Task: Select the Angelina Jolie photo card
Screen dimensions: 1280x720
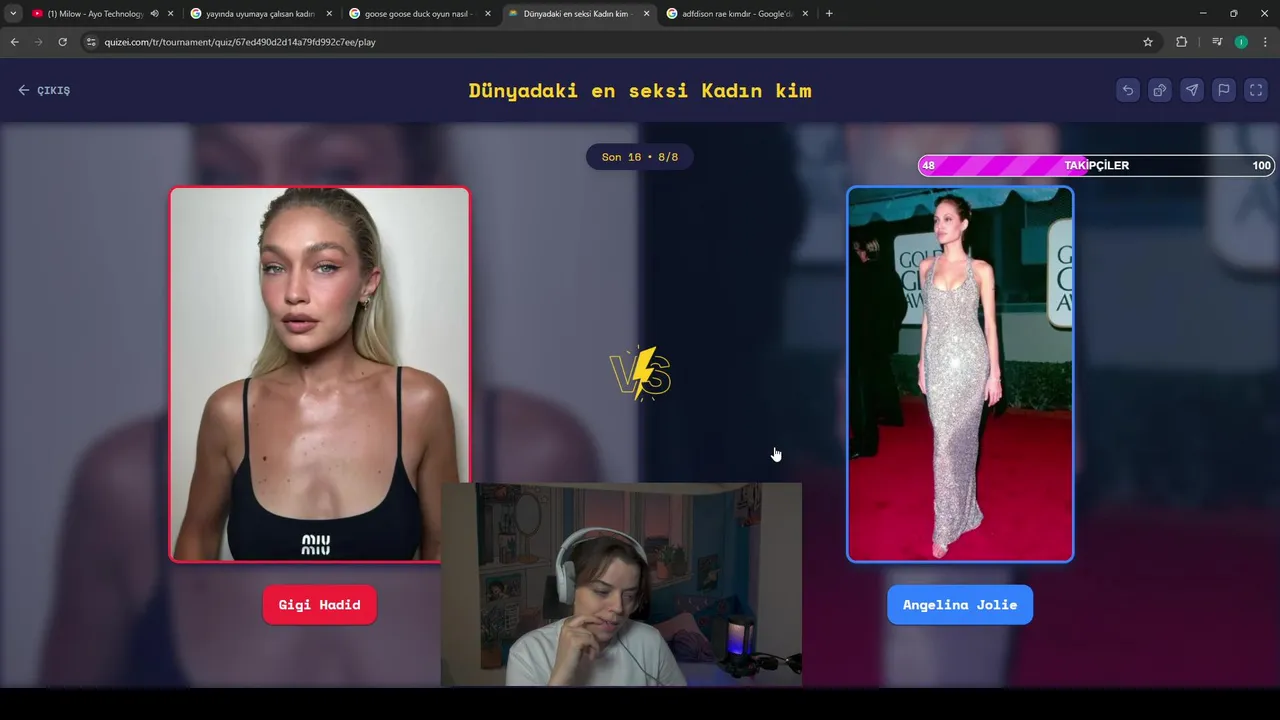Action: point(960,374)
